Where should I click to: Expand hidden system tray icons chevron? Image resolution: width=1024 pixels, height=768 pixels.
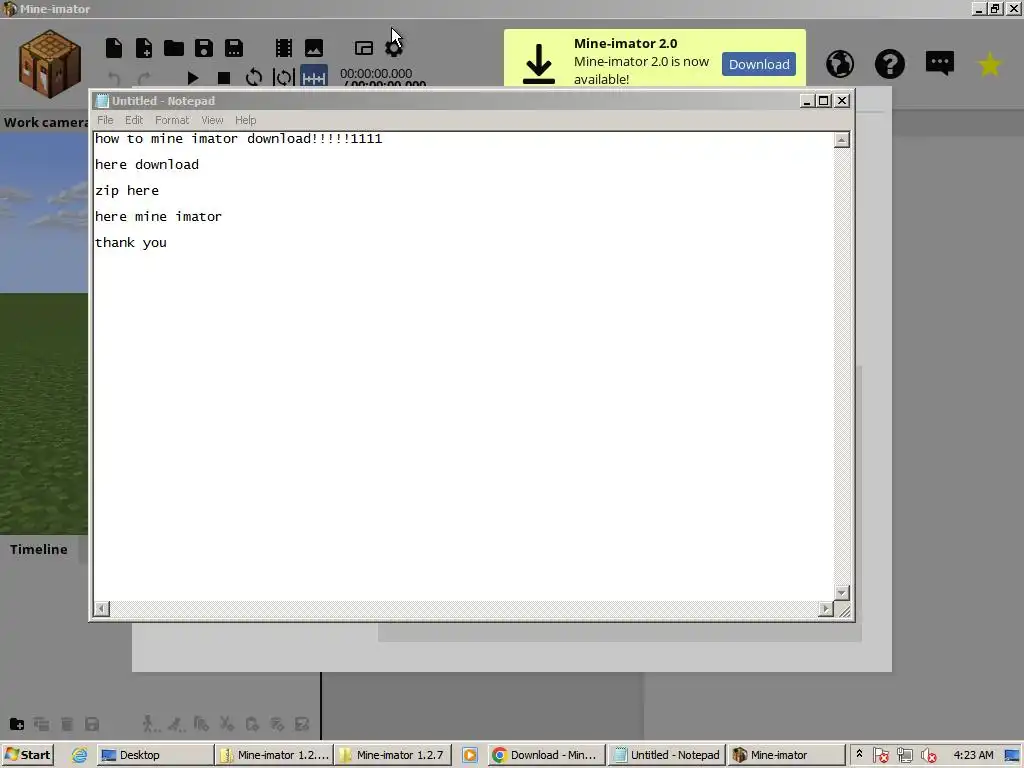(x=859, y=754)
